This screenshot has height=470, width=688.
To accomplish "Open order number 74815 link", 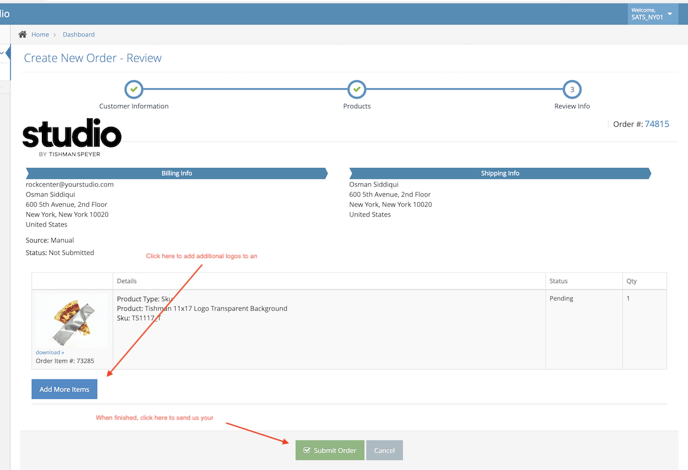I will (x=657, y=124).
